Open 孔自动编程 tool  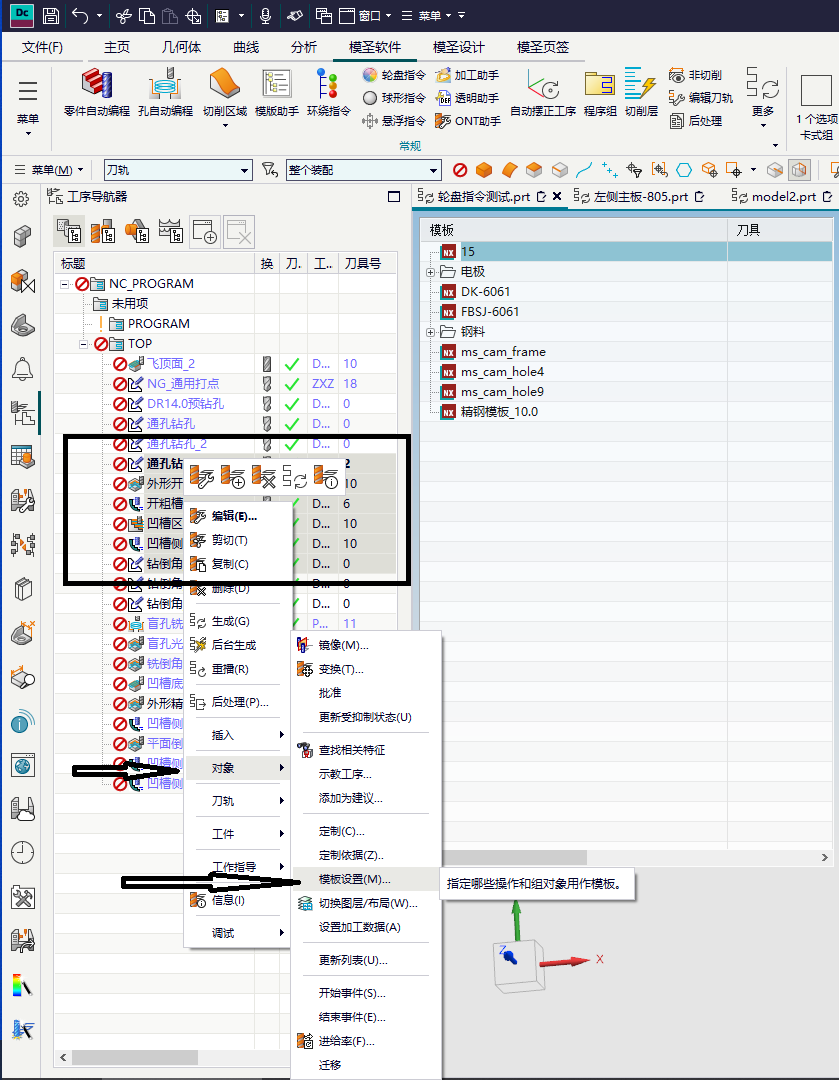coord(165,92)
